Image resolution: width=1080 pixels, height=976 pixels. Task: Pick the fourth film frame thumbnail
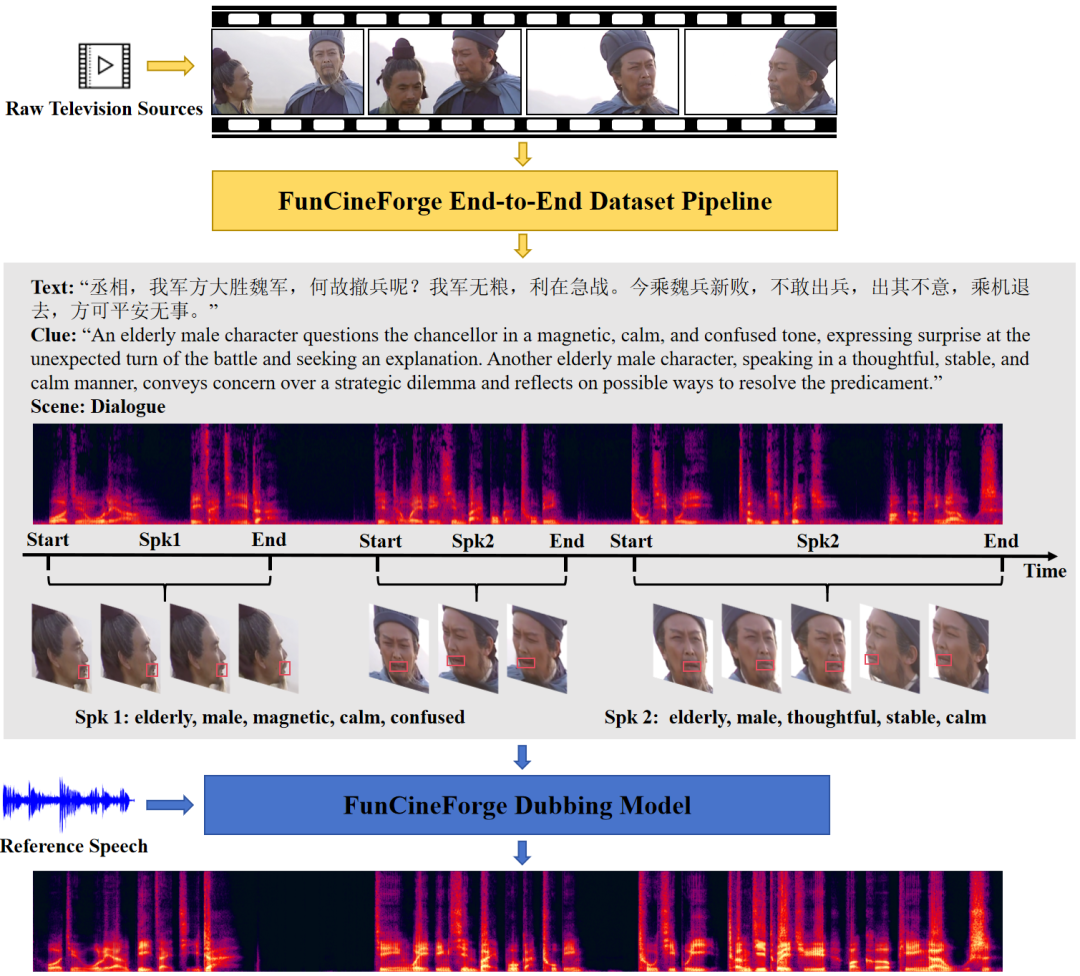760,72
